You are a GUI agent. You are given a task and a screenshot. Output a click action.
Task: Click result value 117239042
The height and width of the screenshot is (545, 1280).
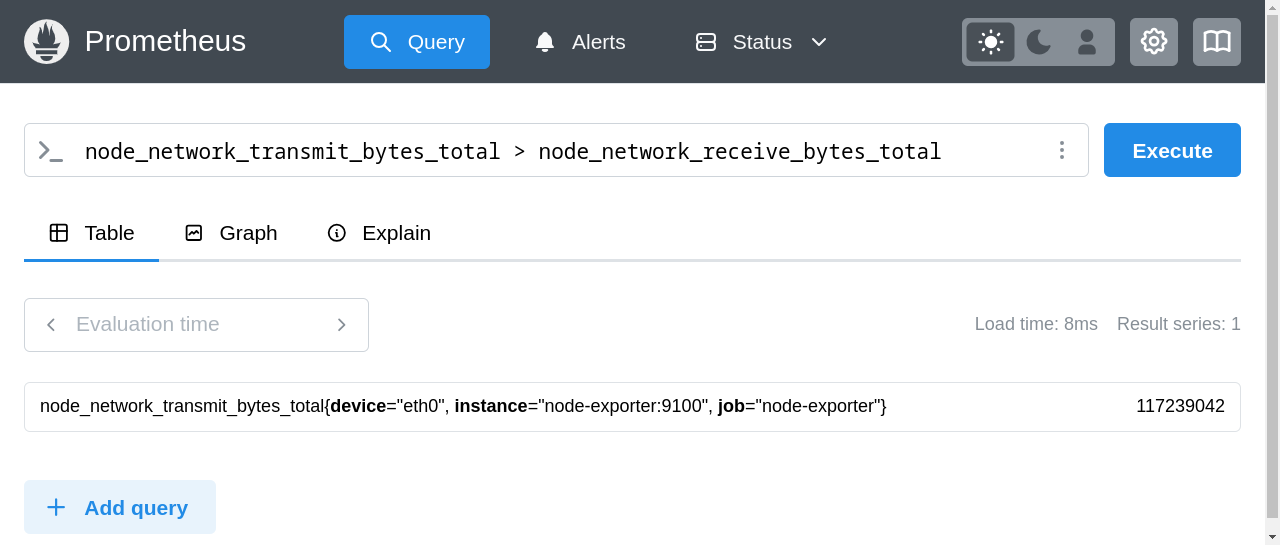pyautogui.click(x=1180, y=406)
